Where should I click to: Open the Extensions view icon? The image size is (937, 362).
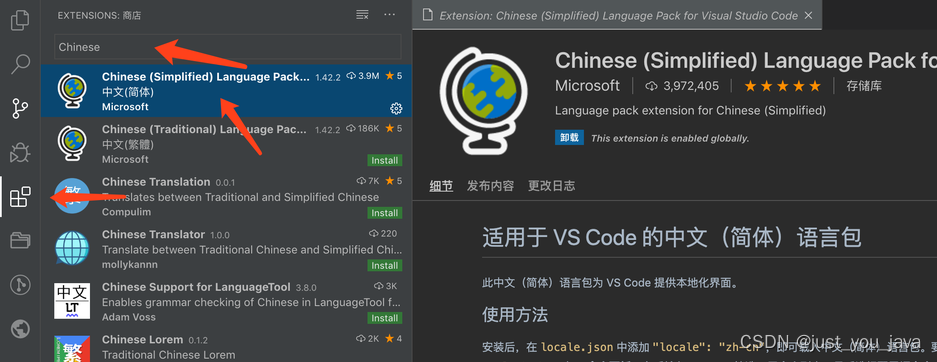tap(20, 197)
